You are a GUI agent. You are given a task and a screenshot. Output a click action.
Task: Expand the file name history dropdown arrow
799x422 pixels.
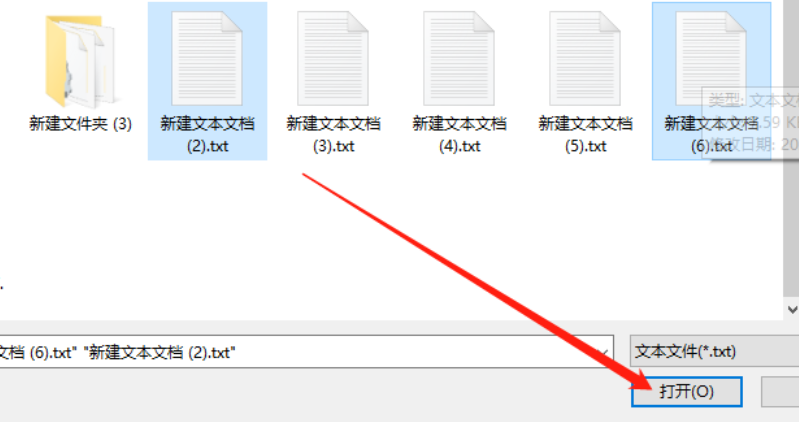603,352
